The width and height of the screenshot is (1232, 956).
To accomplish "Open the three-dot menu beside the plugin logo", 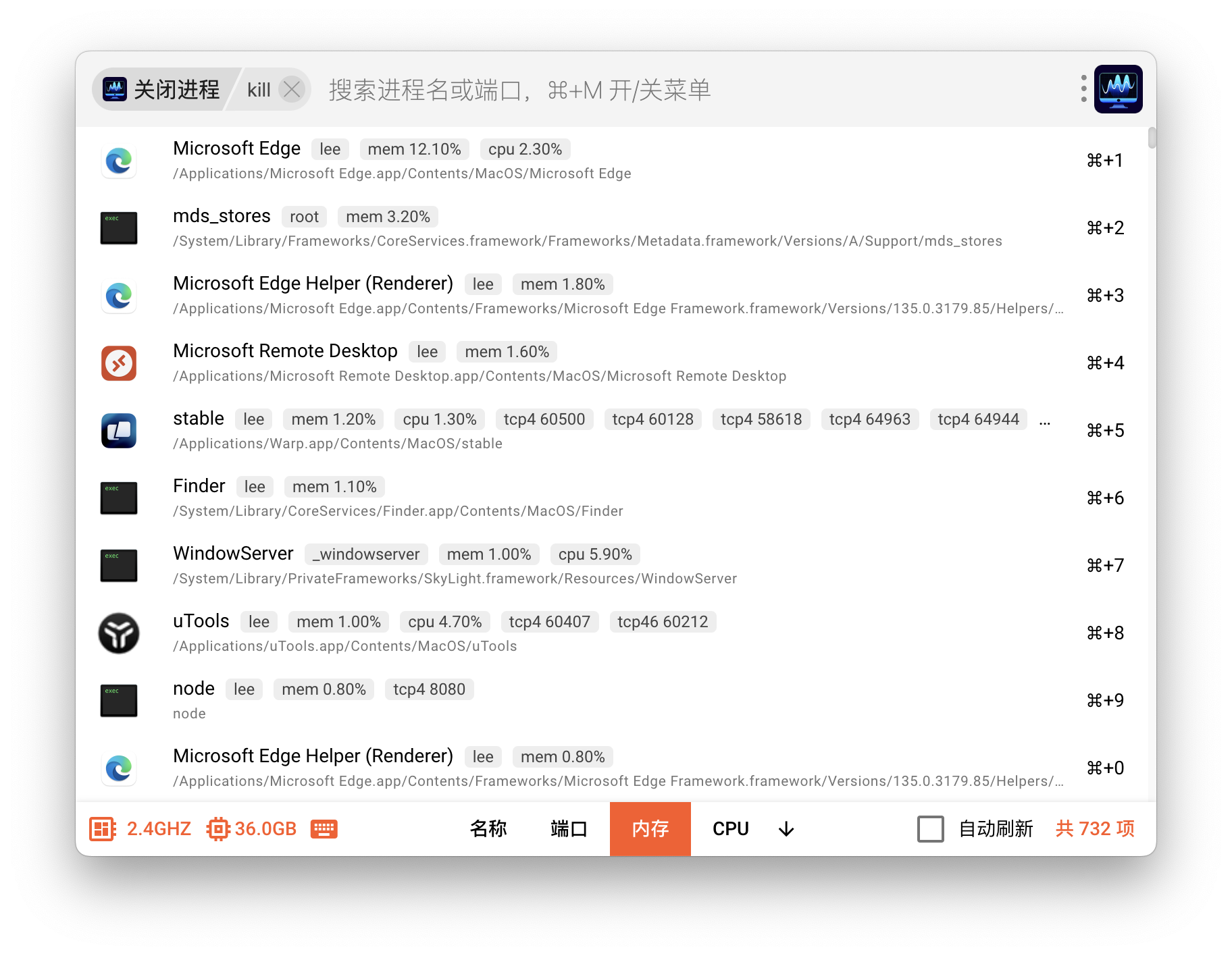I will [1083, 89].
